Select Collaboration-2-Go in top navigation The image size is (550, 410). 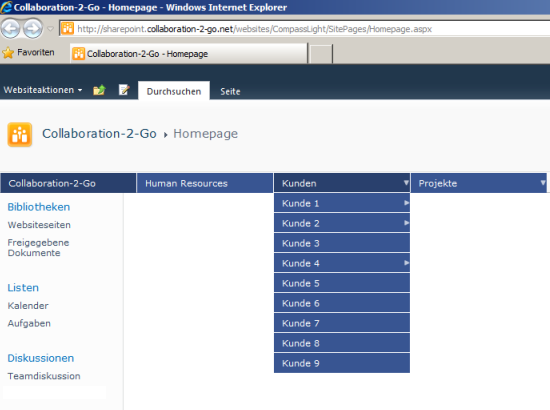click(68, 183)
